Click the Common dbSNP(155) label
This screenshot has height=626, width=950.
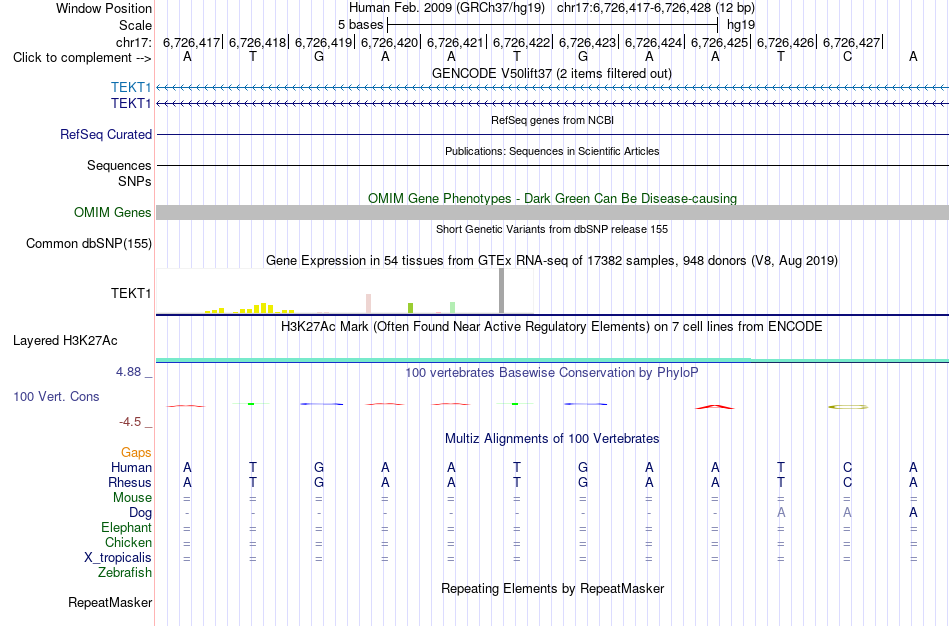(x=89, y=244)
